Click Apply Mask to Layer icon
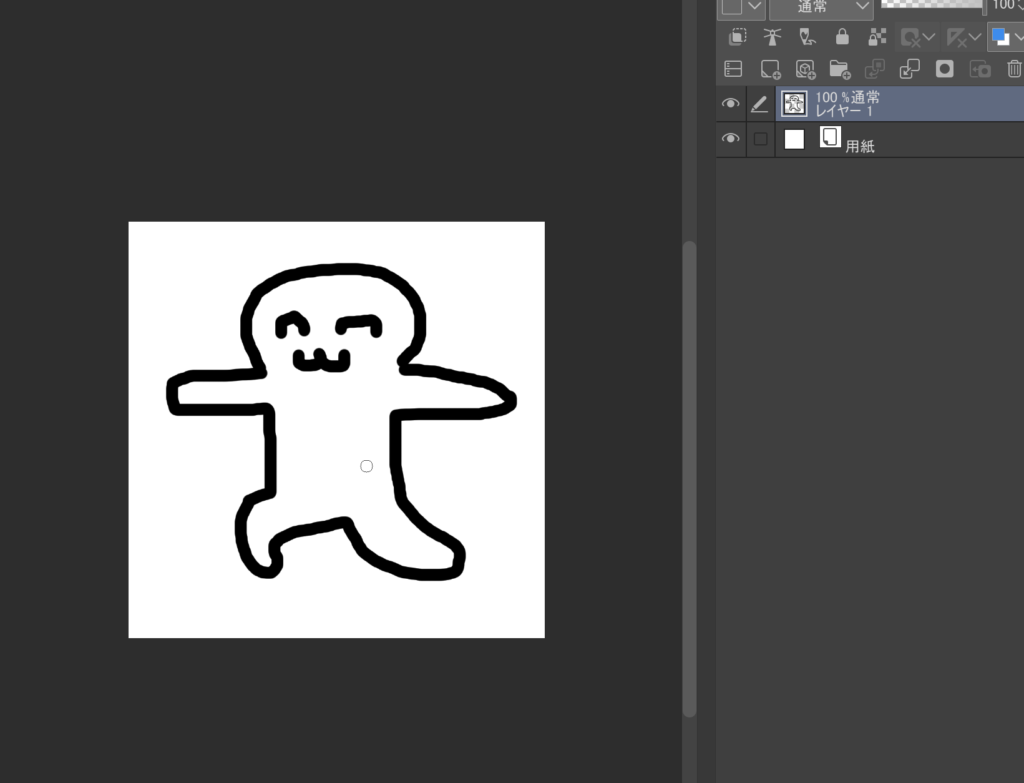The width and height of the screenshot is (1024, 783). coord(980,69)
